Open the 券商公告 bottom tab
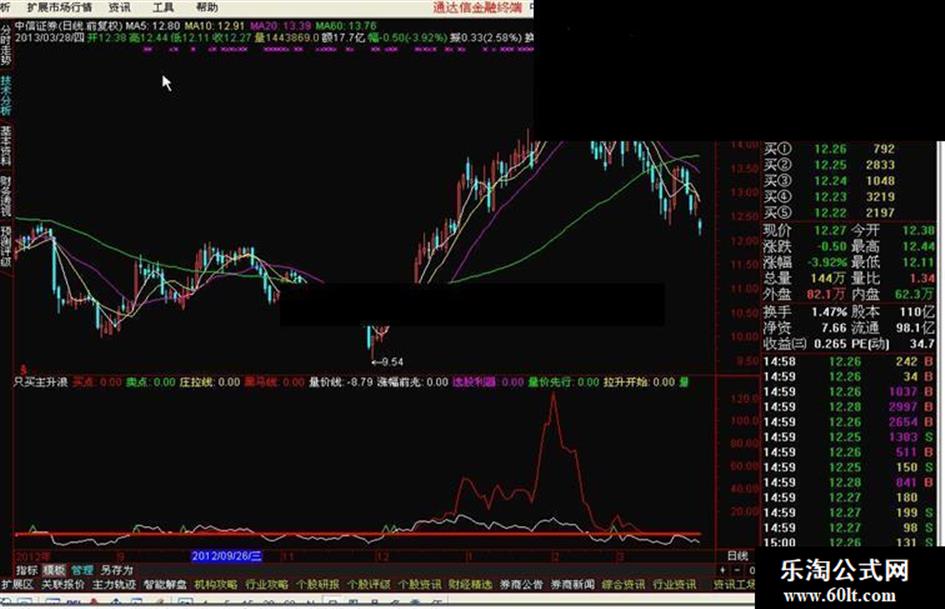Image resolution: width=945 pixels, height=609 pixels. pyautogui.click(x=521, y=584)
